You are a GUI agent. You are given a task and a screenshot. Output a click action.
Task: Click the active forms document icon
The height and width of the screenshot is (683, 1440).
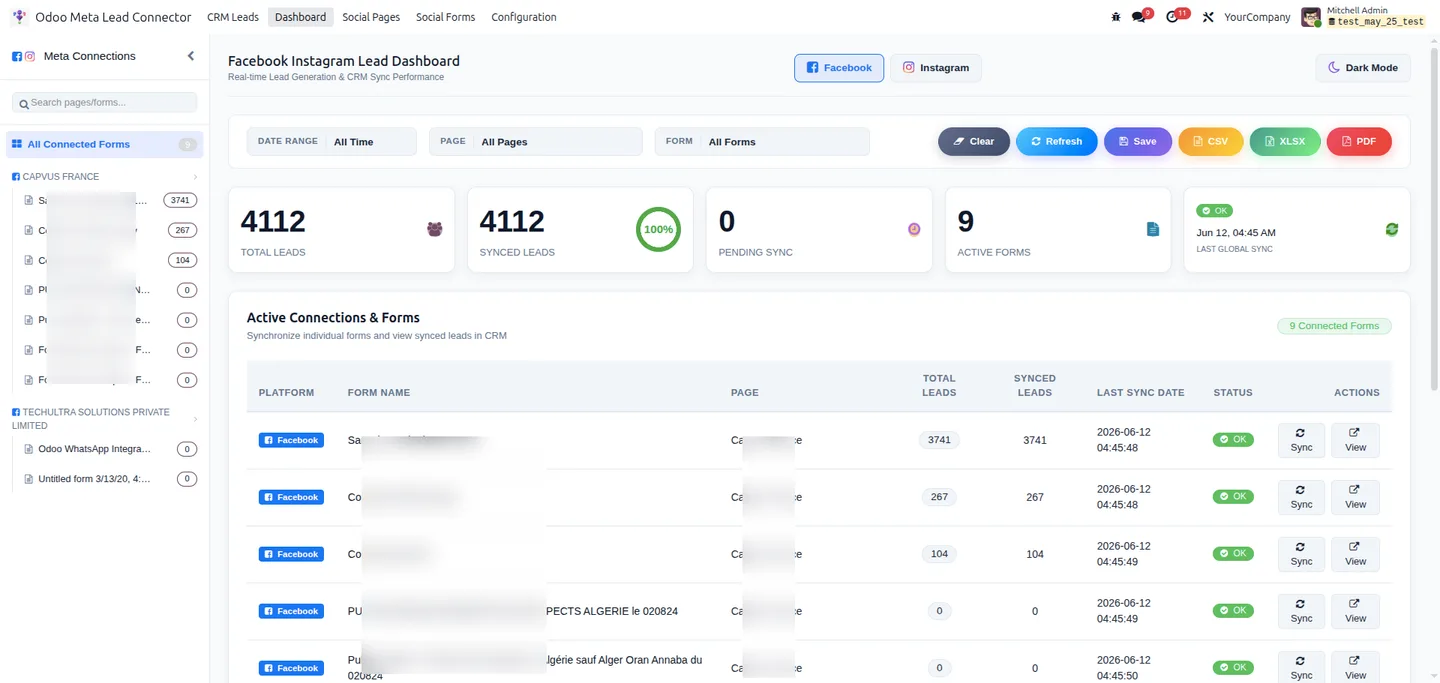[1152, 229]
